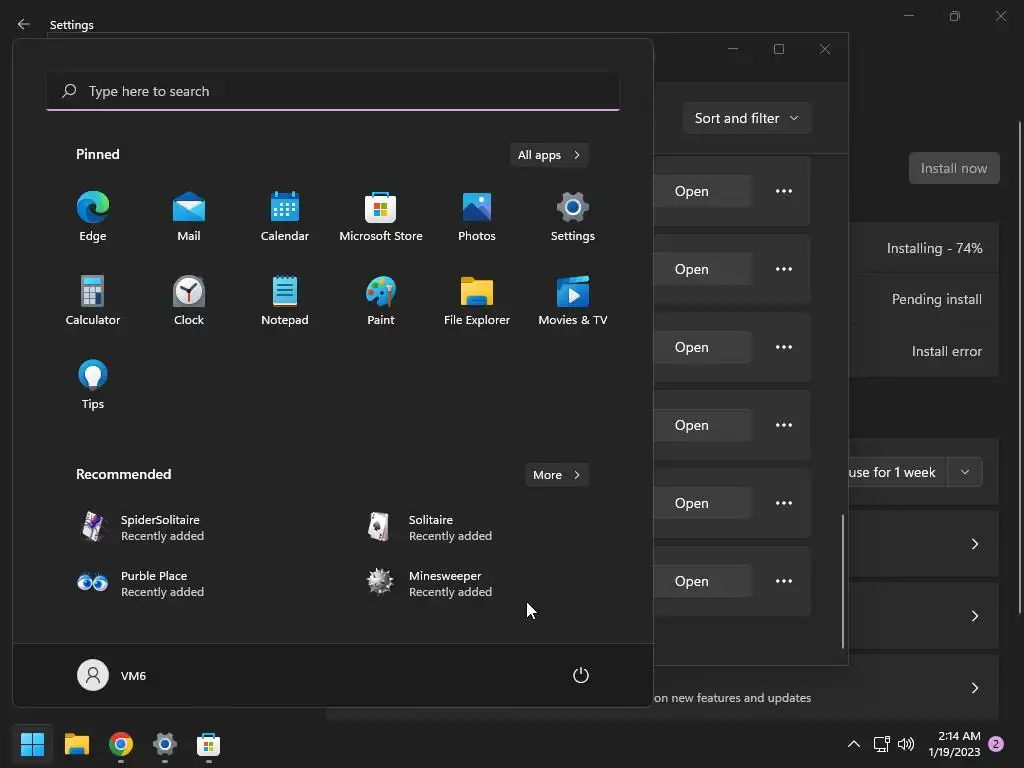Click the Microsoft Store window scrollbar

click(x=842, y=581)
